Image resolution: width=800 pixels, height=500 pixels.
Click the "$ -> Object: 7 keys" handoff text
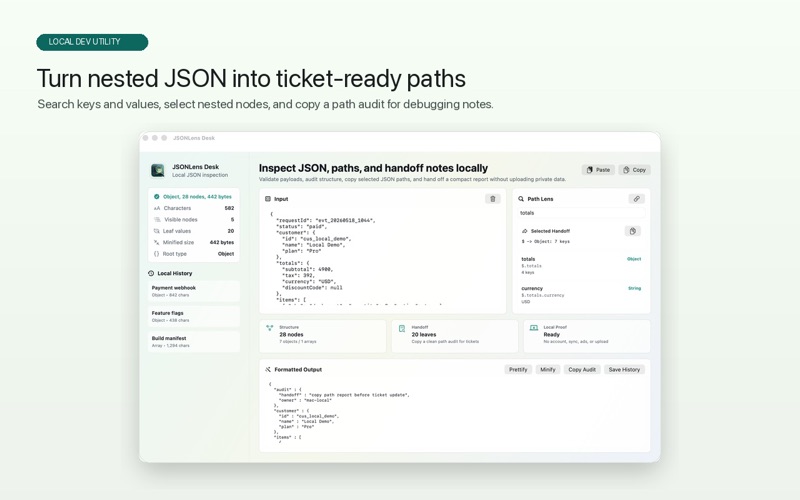(545, 241)
